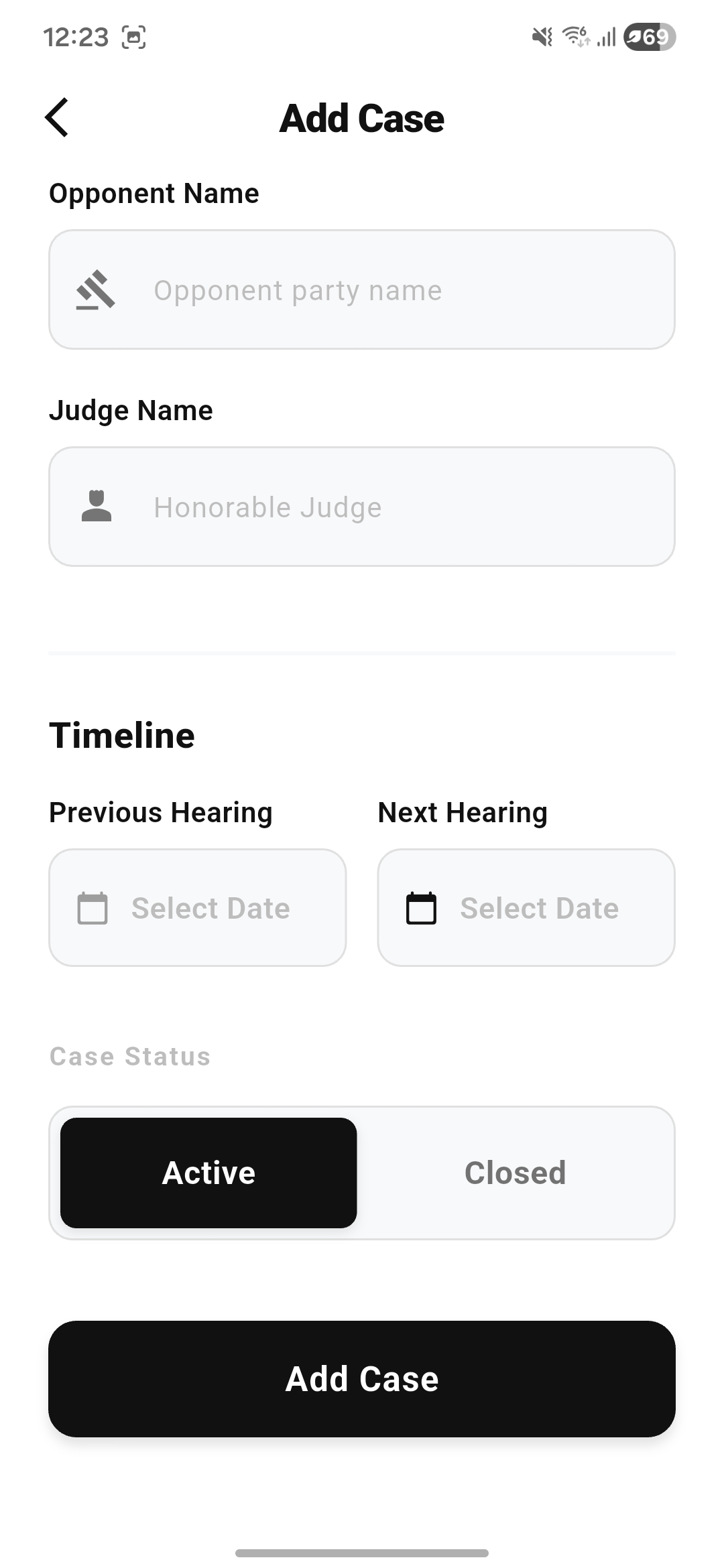Open the Previous Hearing date picker

coord(210,908)
